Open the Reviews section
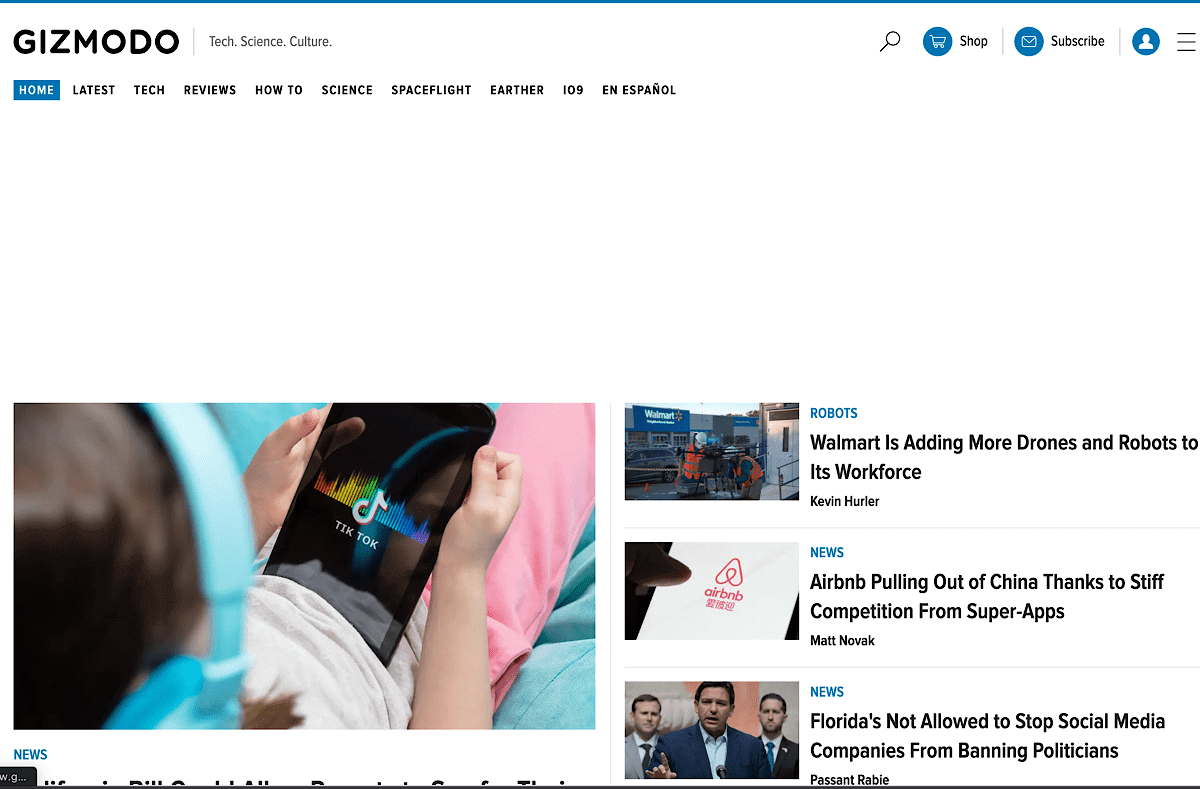The height and width of the screenshot is (789, 1200). coord(210,90)
